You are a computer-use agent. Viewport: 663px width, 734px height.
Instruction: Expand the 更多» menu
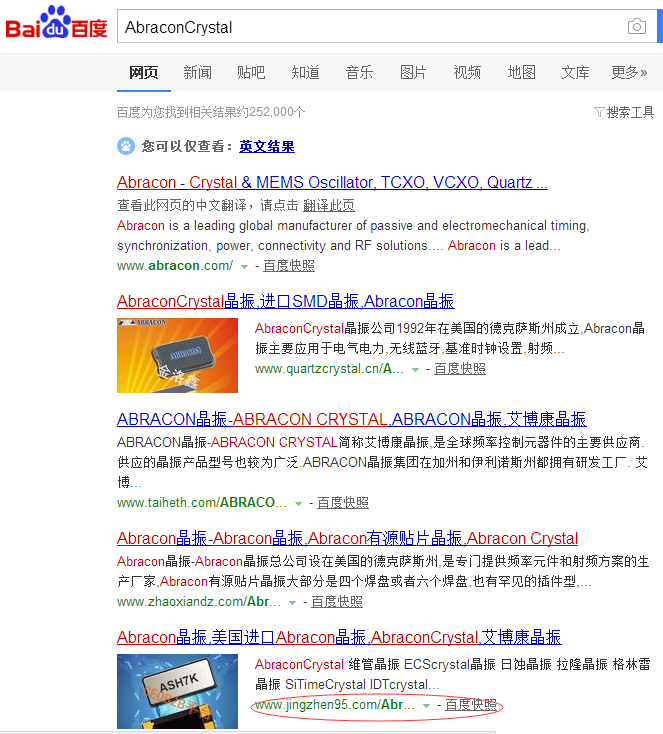tap(629, 73)
